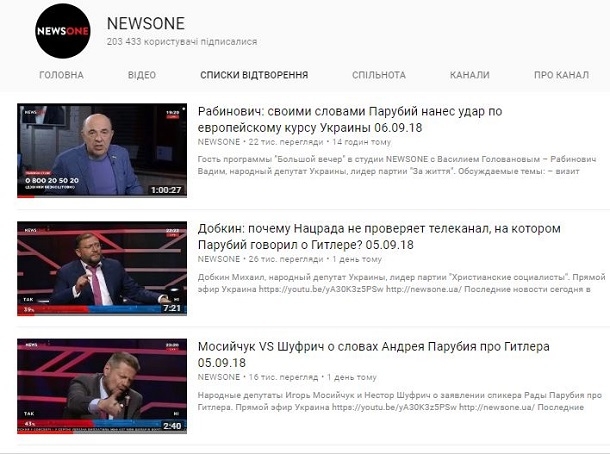
Task: Select the СПИСКИ ВІДТВОРЕННЯ tab
Action: point(254,75)
